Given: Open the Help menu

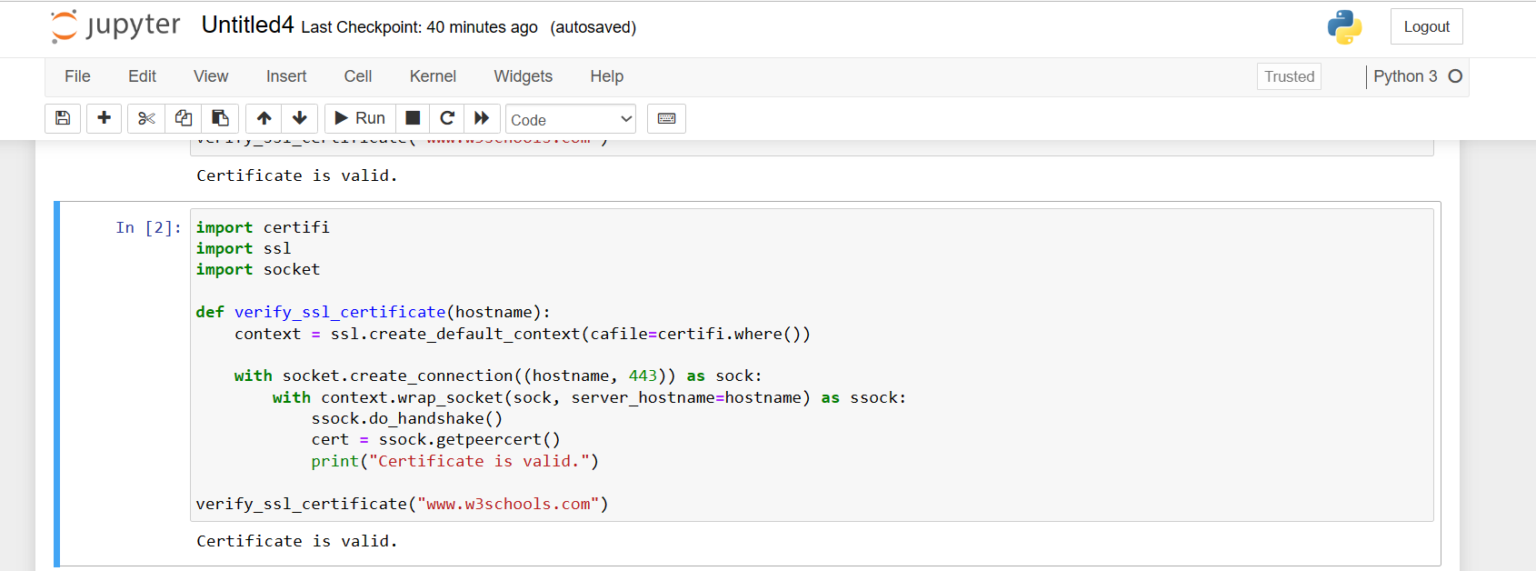Looking at the screenshot, I should (606, 76).
